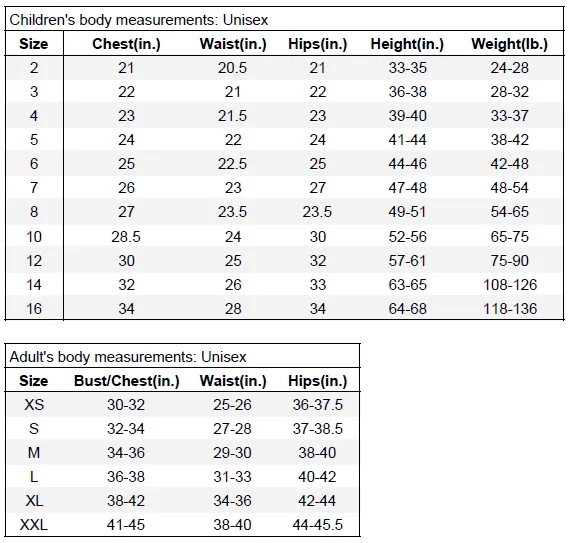The image size is (570, 543).
Task: Click the XS size row label
Action: coord(34,405)
